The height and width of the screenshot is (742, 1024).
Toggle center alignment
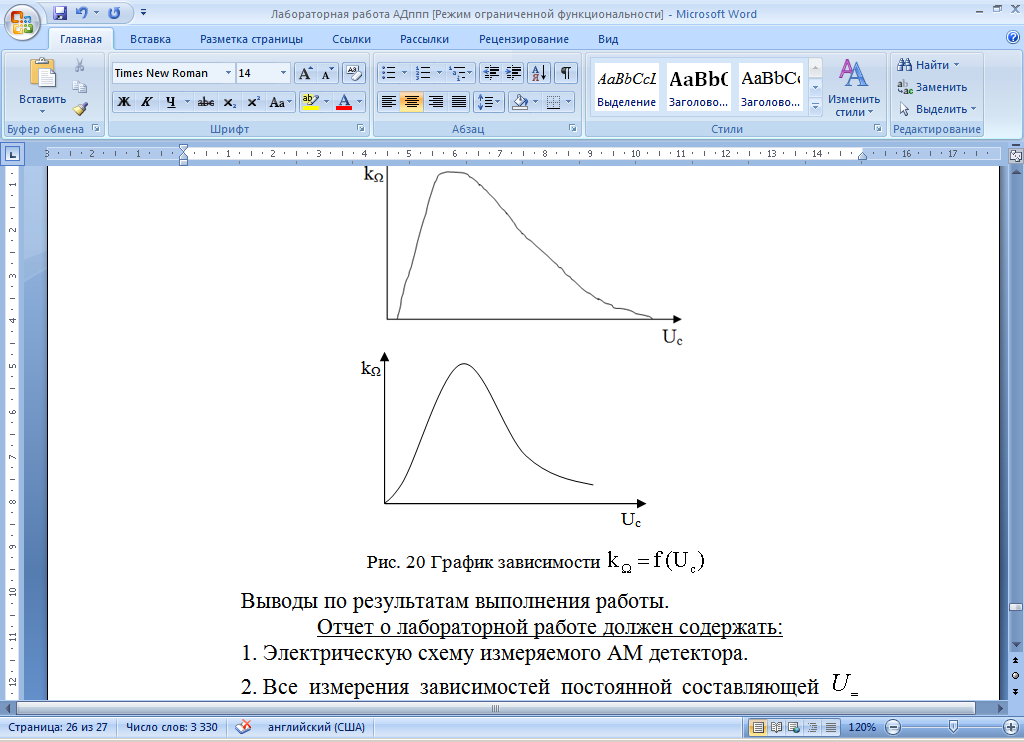411,102
